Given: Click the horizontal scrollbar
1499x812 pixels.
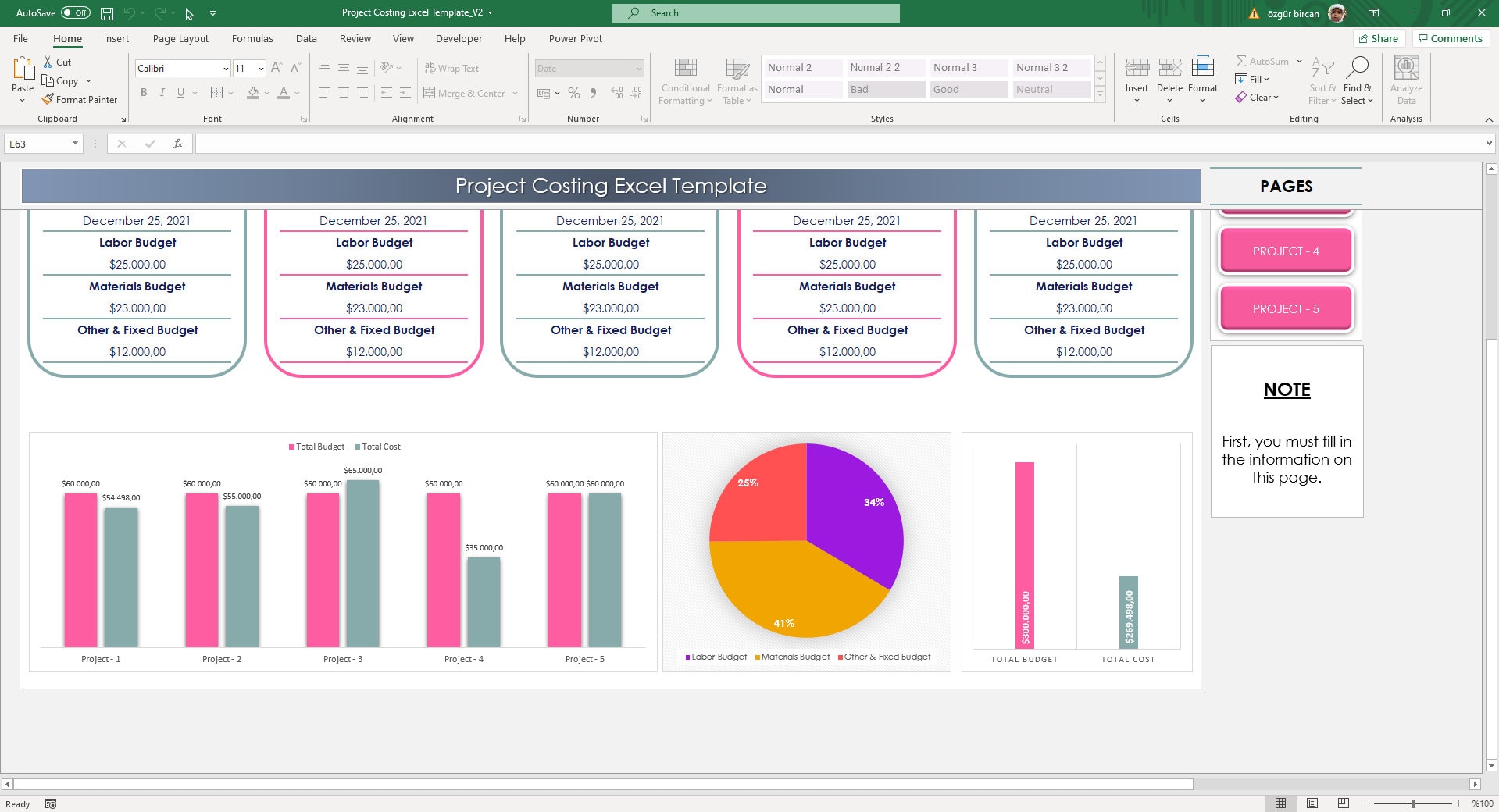Looking at the screenshot, I should 603,784.
